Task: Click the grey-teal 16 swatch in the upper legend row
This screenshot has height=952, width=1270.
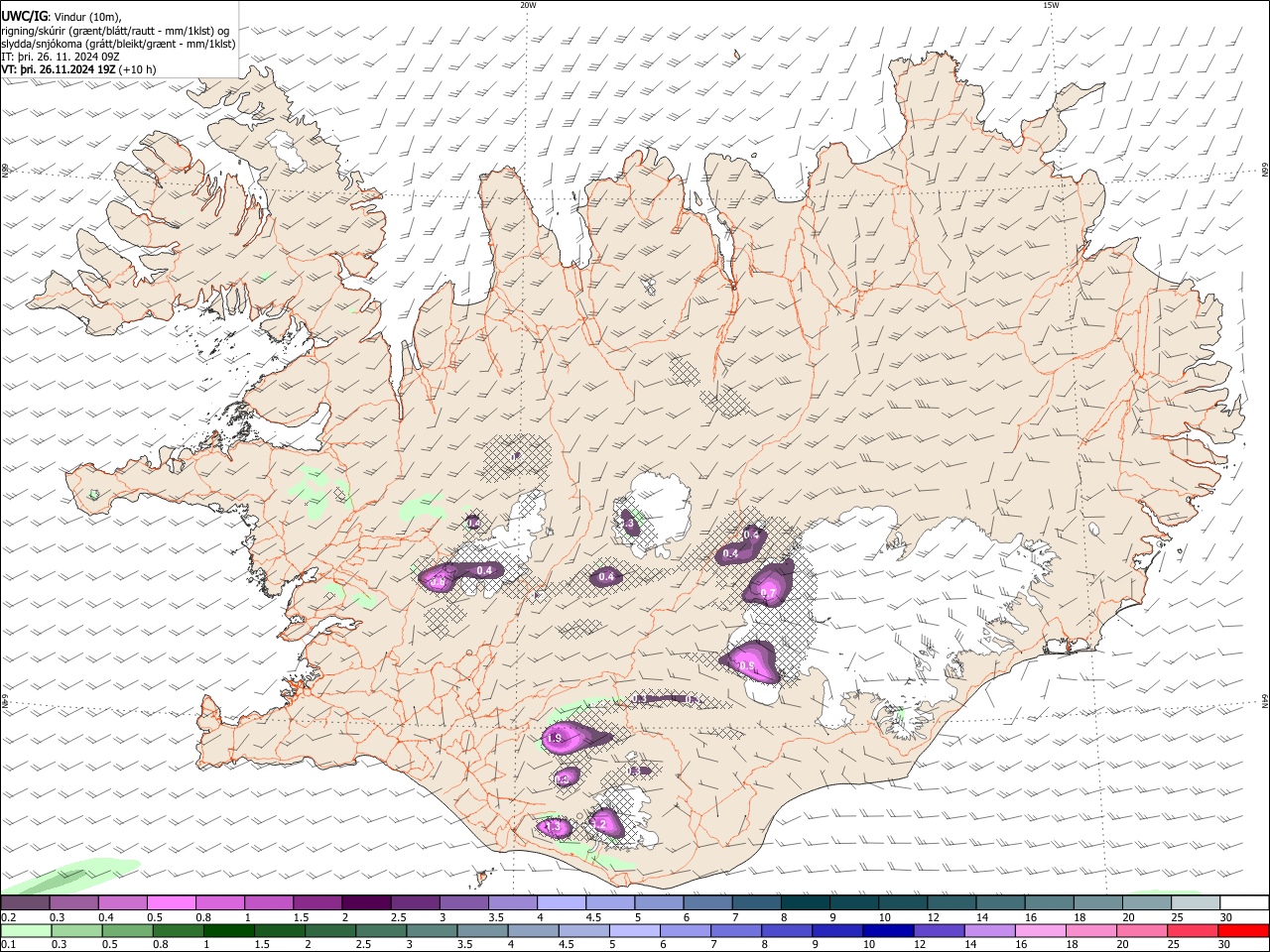Action: (1050, 902)
